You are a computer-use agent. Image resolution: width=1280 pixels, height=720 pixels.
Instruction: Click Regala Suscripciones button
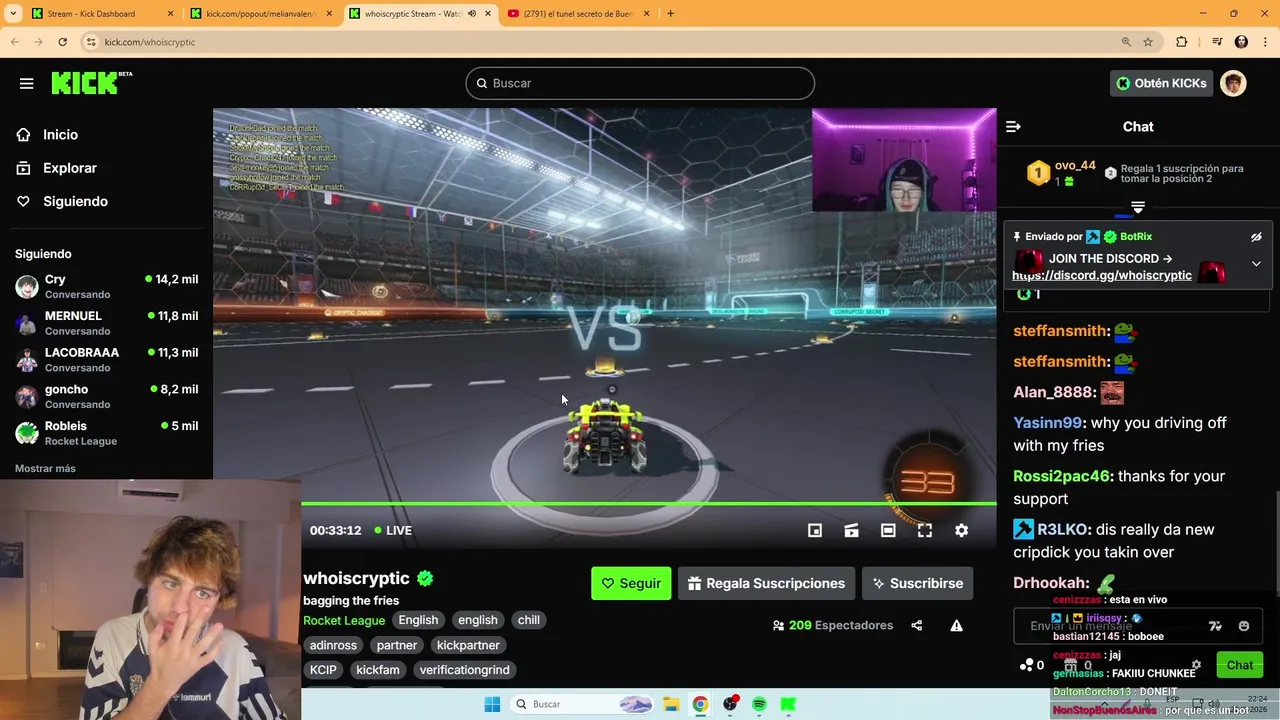pyautogui.click(x=767, y=583)
